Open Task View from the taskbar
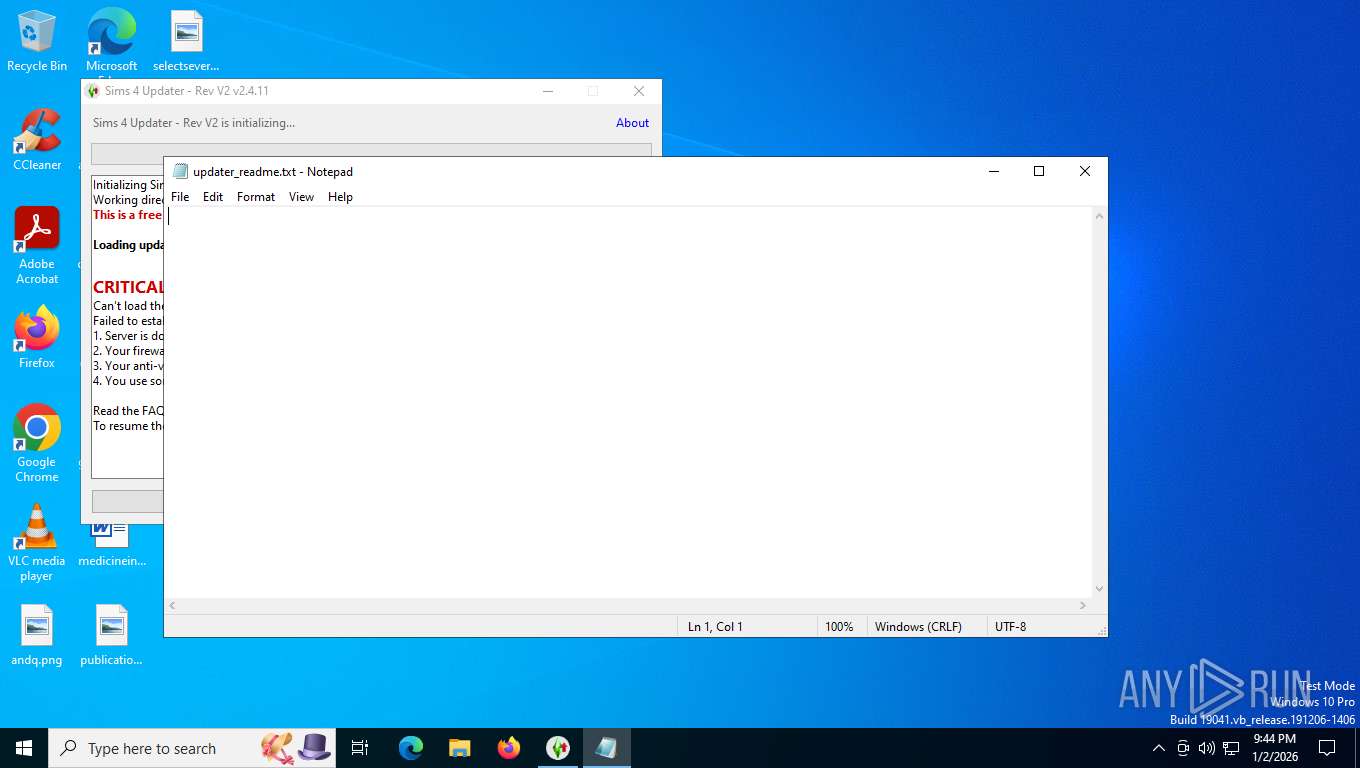The height and width of the screenshot is (768, 1360). [360, 748]
